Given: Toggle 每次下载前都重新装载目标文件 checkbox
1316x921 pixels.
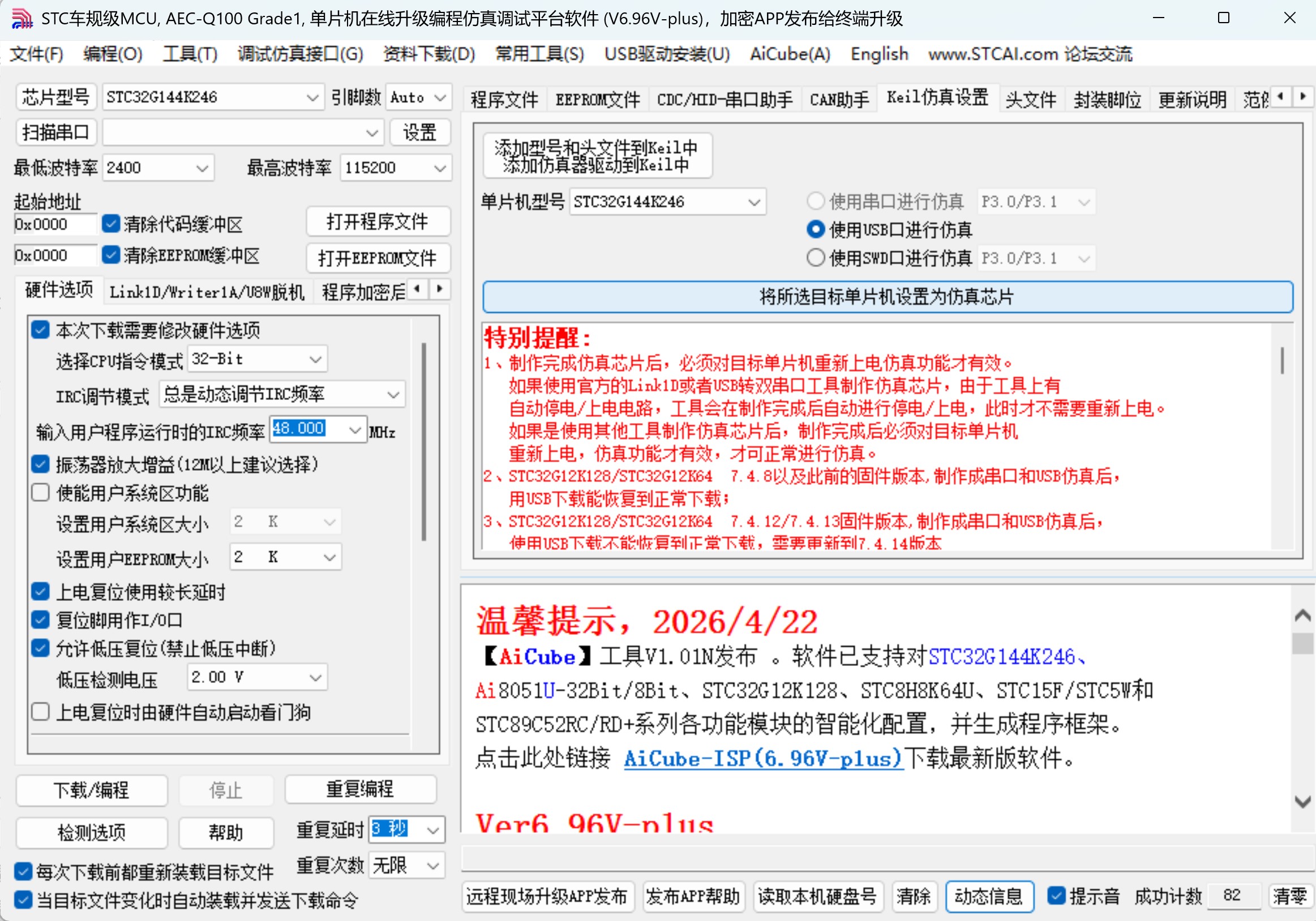Looking at the screenshot, I should [x=23, y=872].
